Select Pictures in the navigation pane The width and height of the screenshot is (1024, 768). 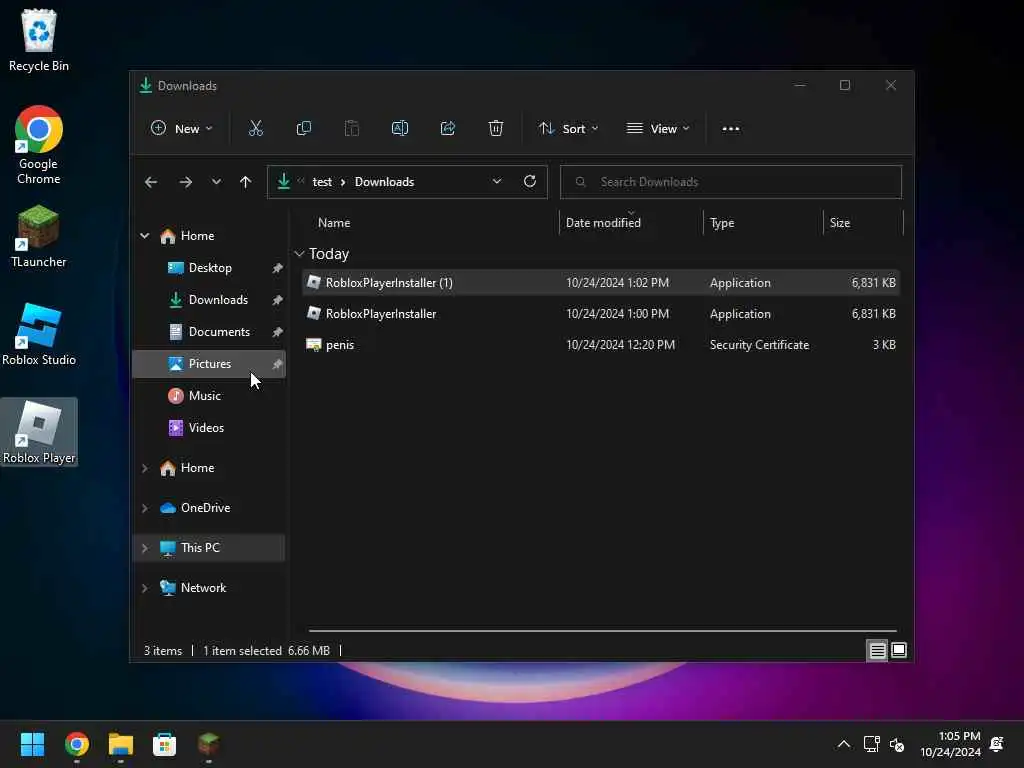tap(209, 364)
